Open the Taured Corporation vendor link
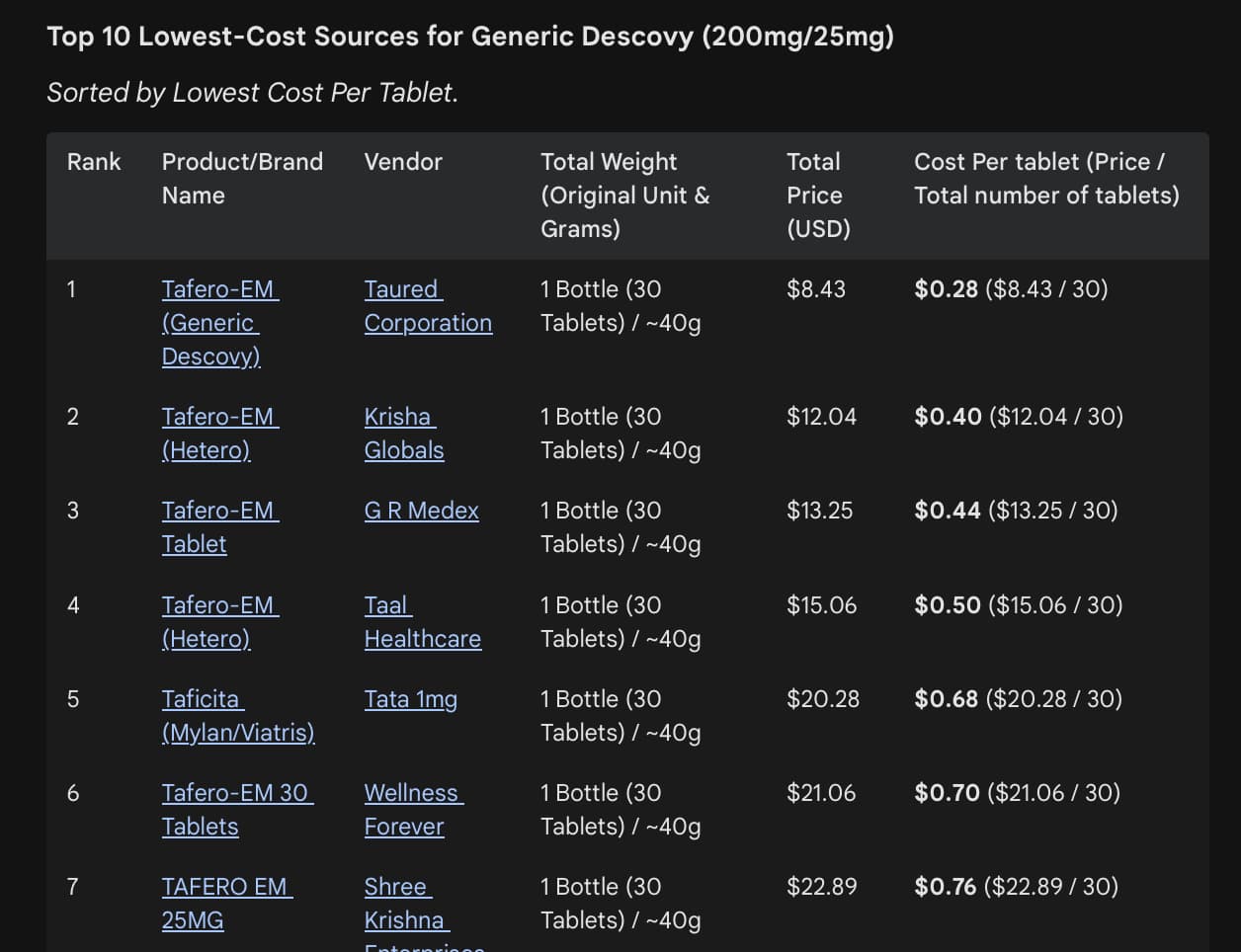This screenshot has height=952, width=1241. click(x=427, y=306)
